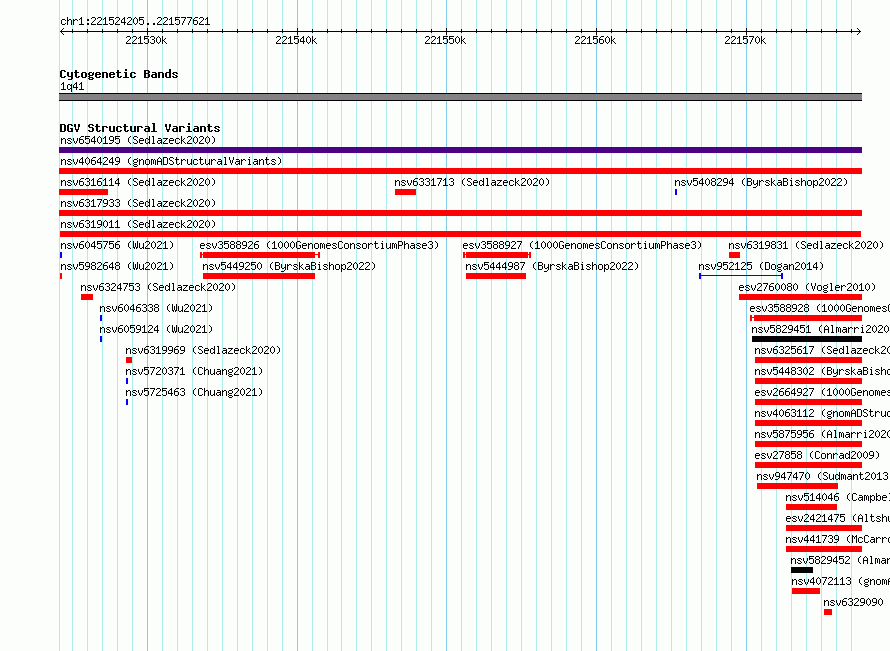
Task: Select nsv5720371 (Chuang2021) label
Action: pyautogui.click(x=194, y=371)
